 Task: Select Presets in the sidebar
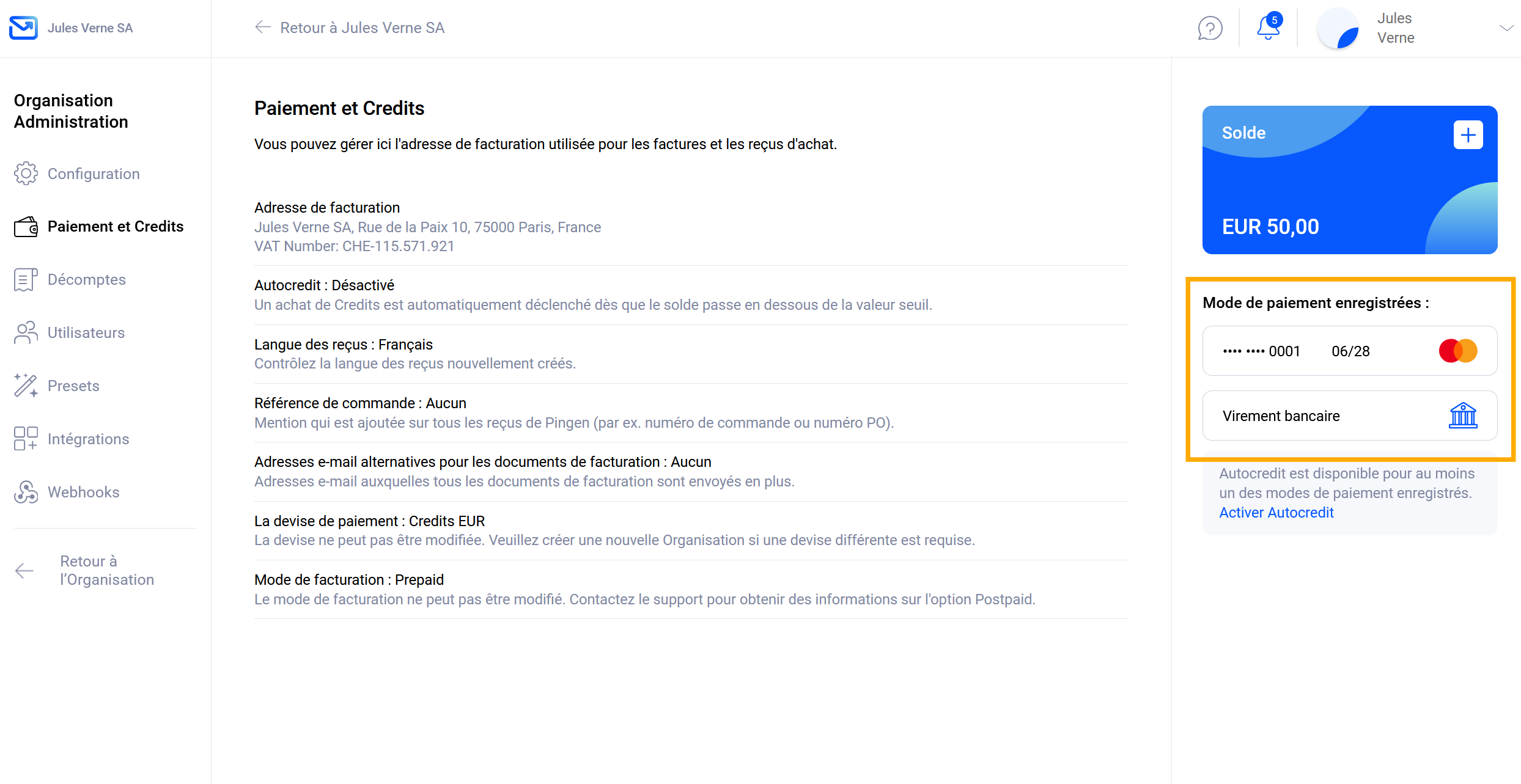[73, 386]
